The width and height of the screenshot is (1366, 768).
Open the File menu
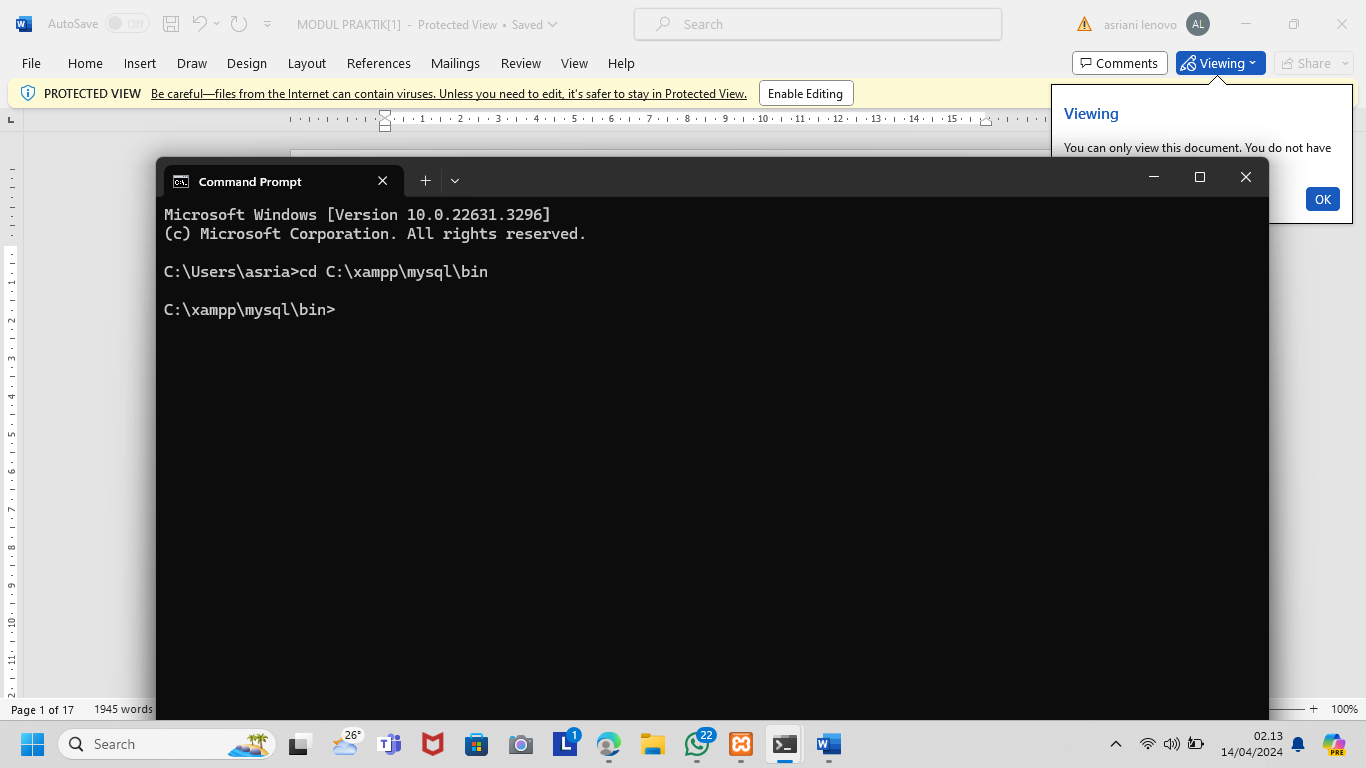31,63
